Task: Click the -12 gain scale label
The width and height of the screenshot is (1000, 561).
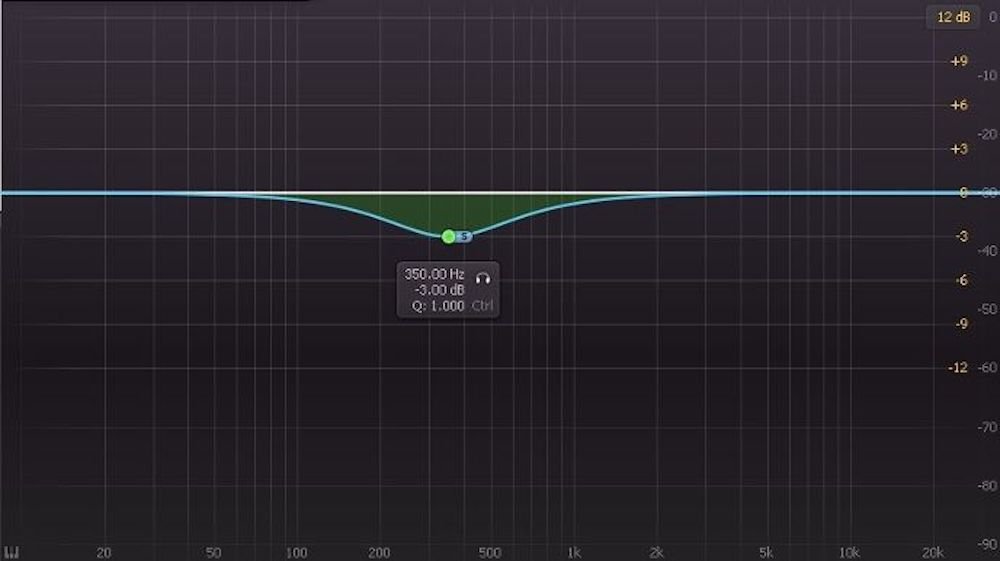Action: [957, 368]
